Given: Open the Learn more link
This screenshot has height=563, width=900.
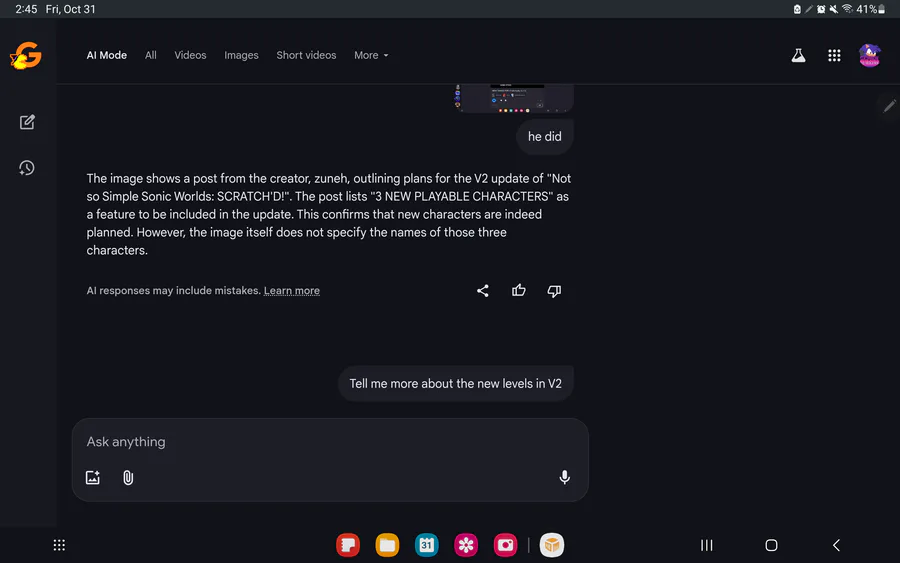Looking at the screenshot, I should (x=292, y=290).
